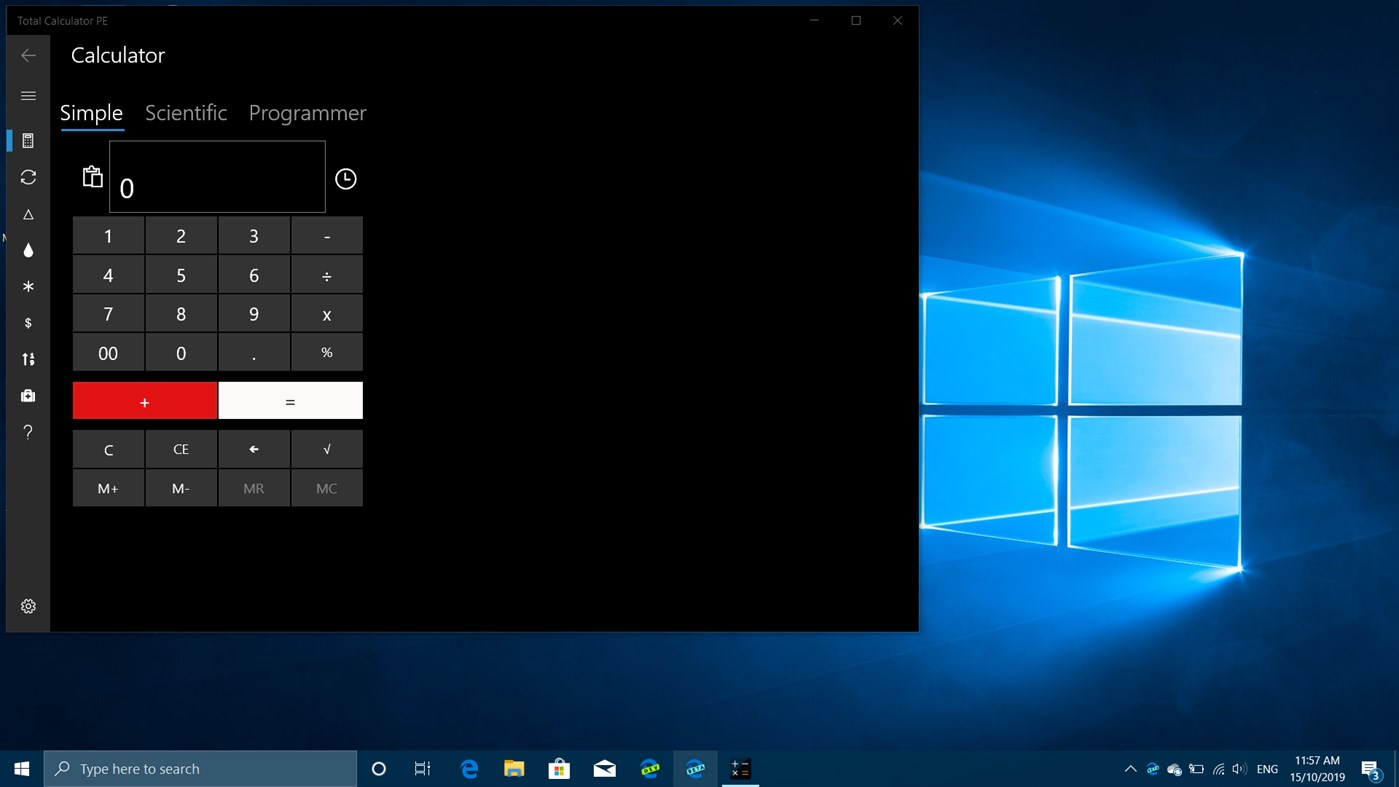Switch to the Programmer tab
This screenshot has width=1399, height=787.
(307, 112)
